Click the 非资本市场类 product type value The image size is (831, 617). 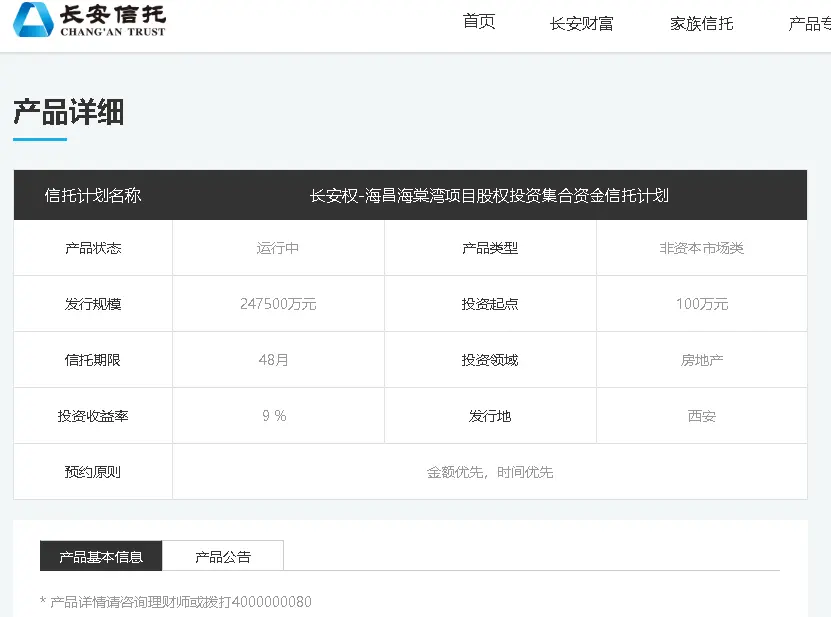coord(701,248)
